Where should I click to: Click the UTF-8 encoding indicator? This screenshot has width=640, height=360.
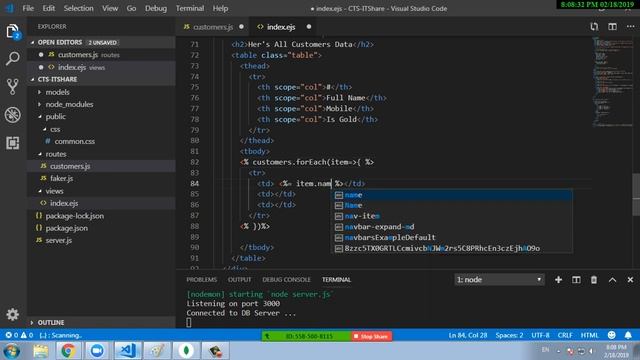click(540, 335)
